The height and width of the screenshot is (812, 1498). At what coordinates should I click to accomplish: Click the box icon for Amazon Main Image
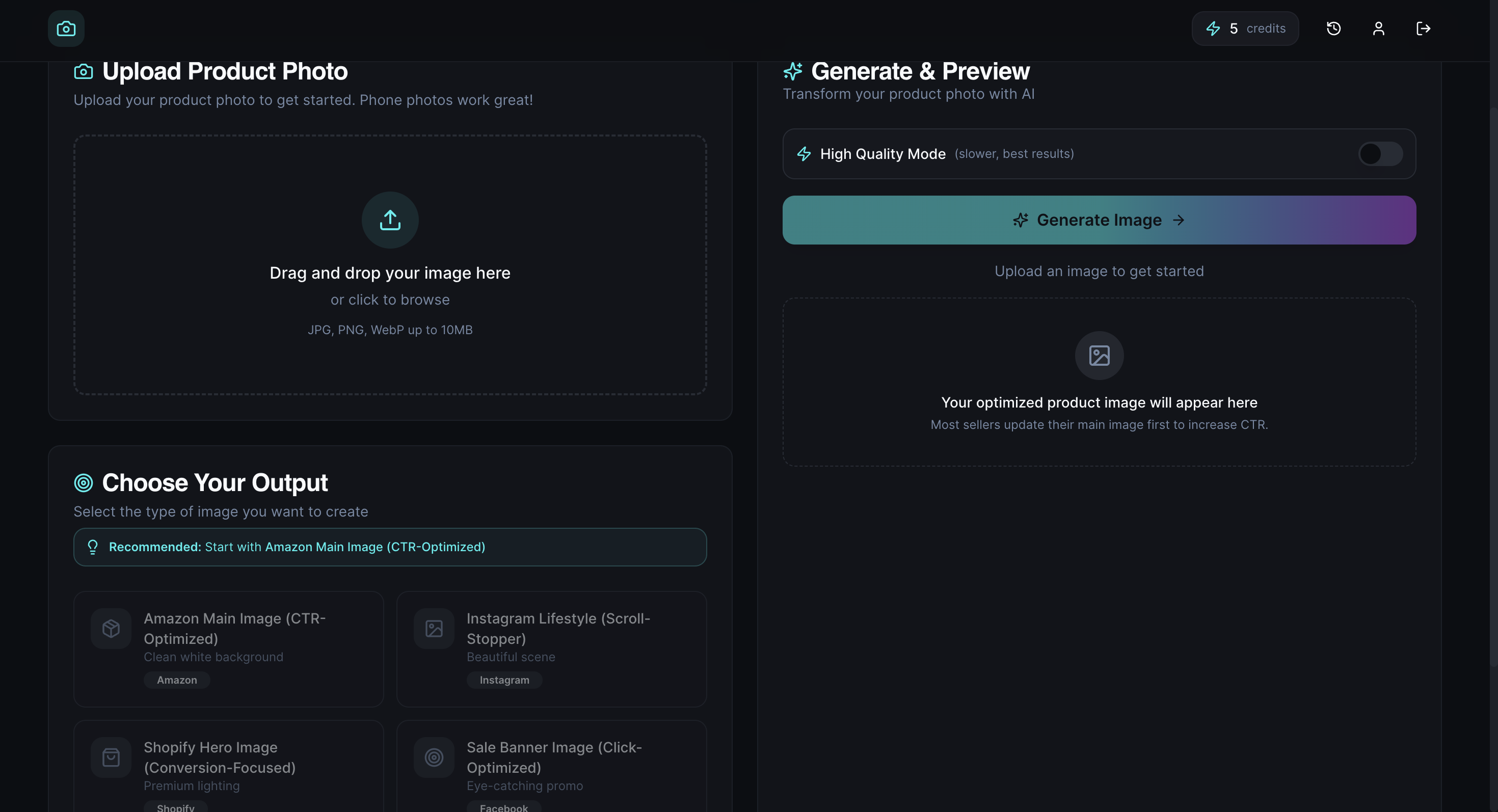pyautogui.click(x=111, y=628)
